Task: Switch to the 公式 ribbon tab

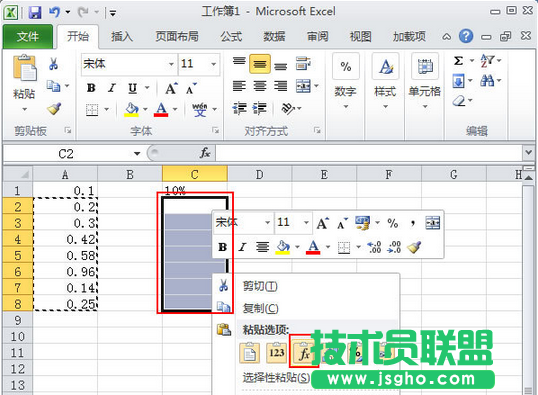Action: [x=231, y=36]
